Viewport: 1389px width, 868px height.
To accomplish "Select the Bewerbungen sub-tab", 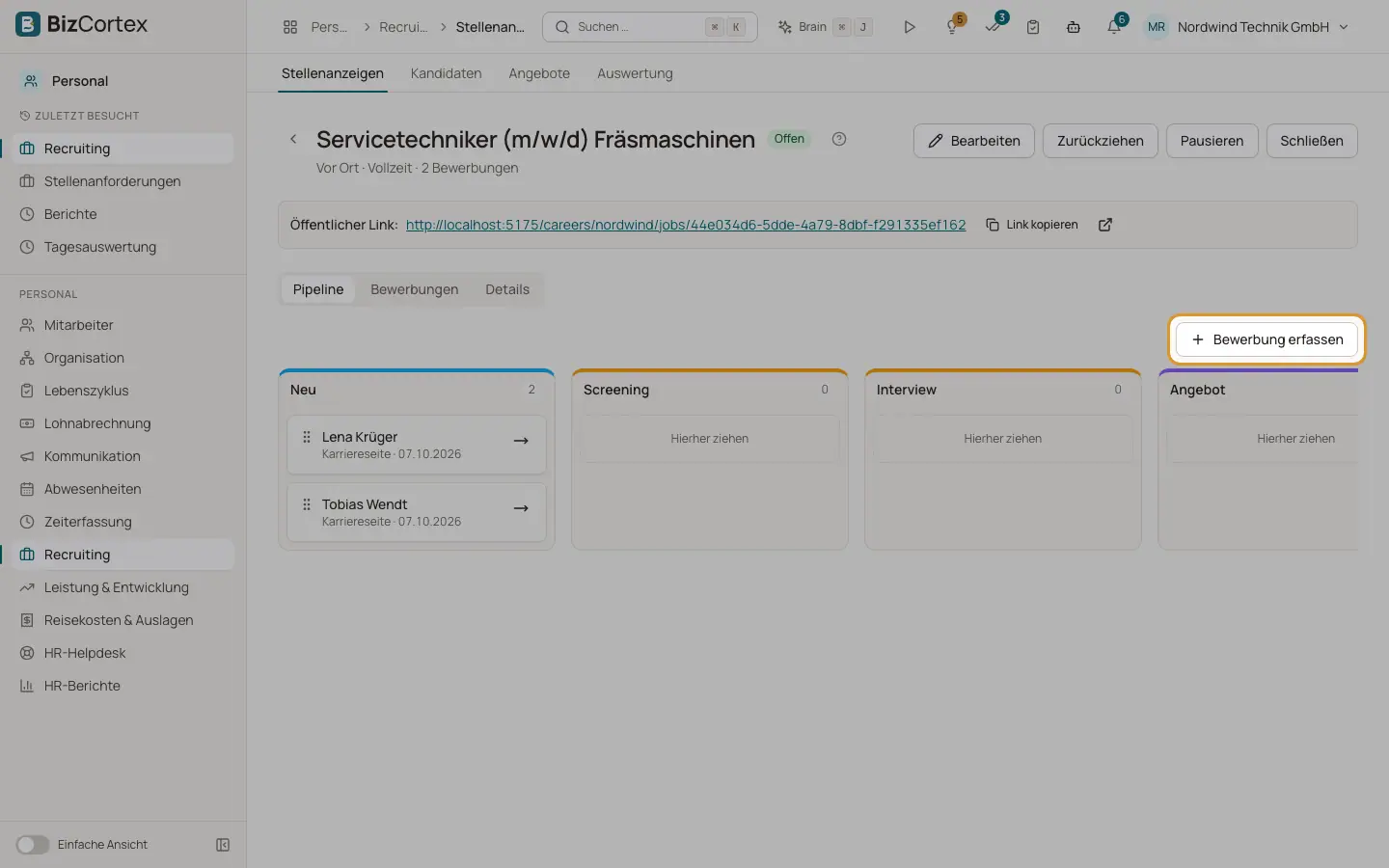I will pos(415,289).
